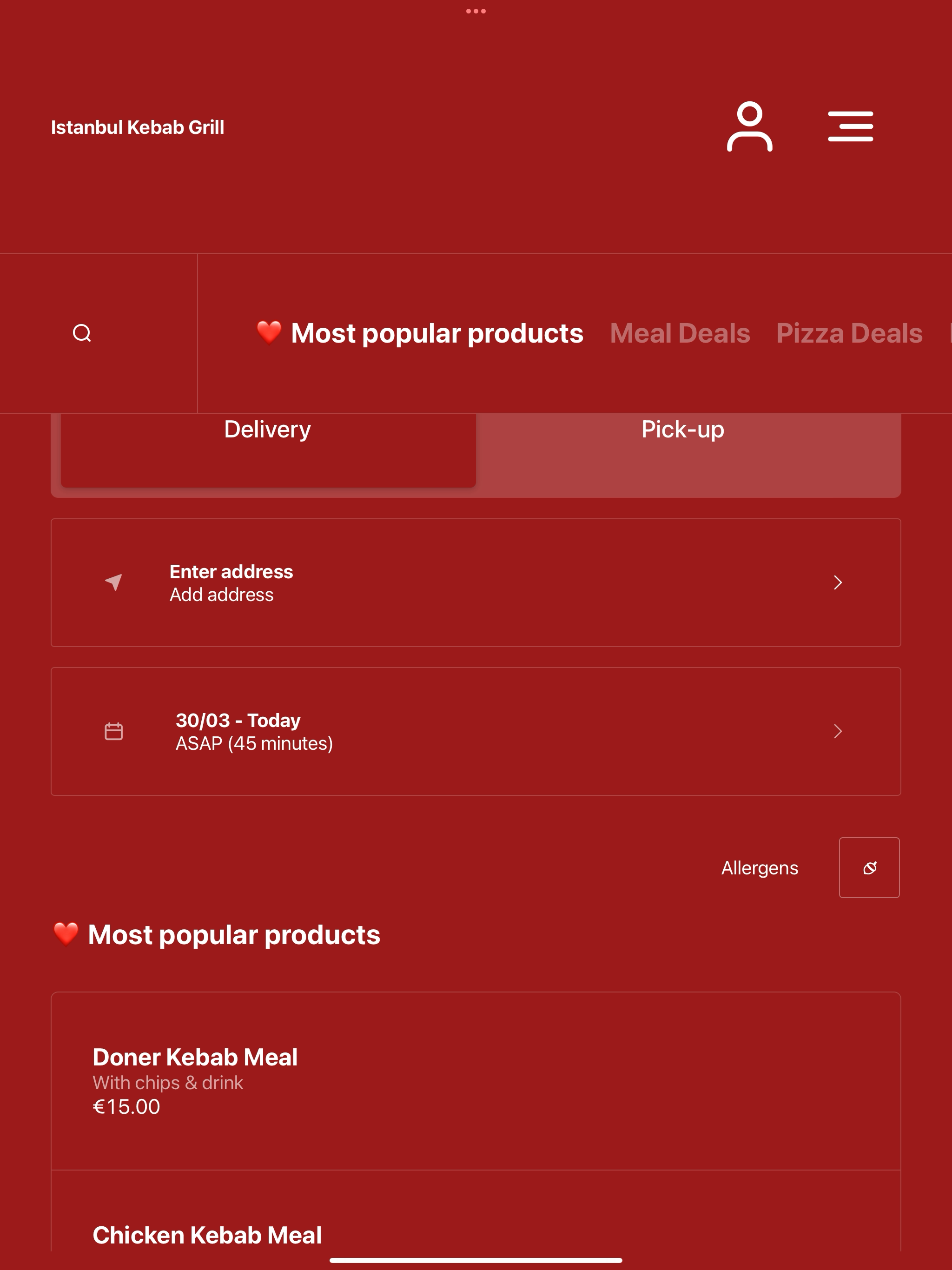Open the hamburger menu icon
The height and width of the screenshot is (1270, 952).
[850, 126]
